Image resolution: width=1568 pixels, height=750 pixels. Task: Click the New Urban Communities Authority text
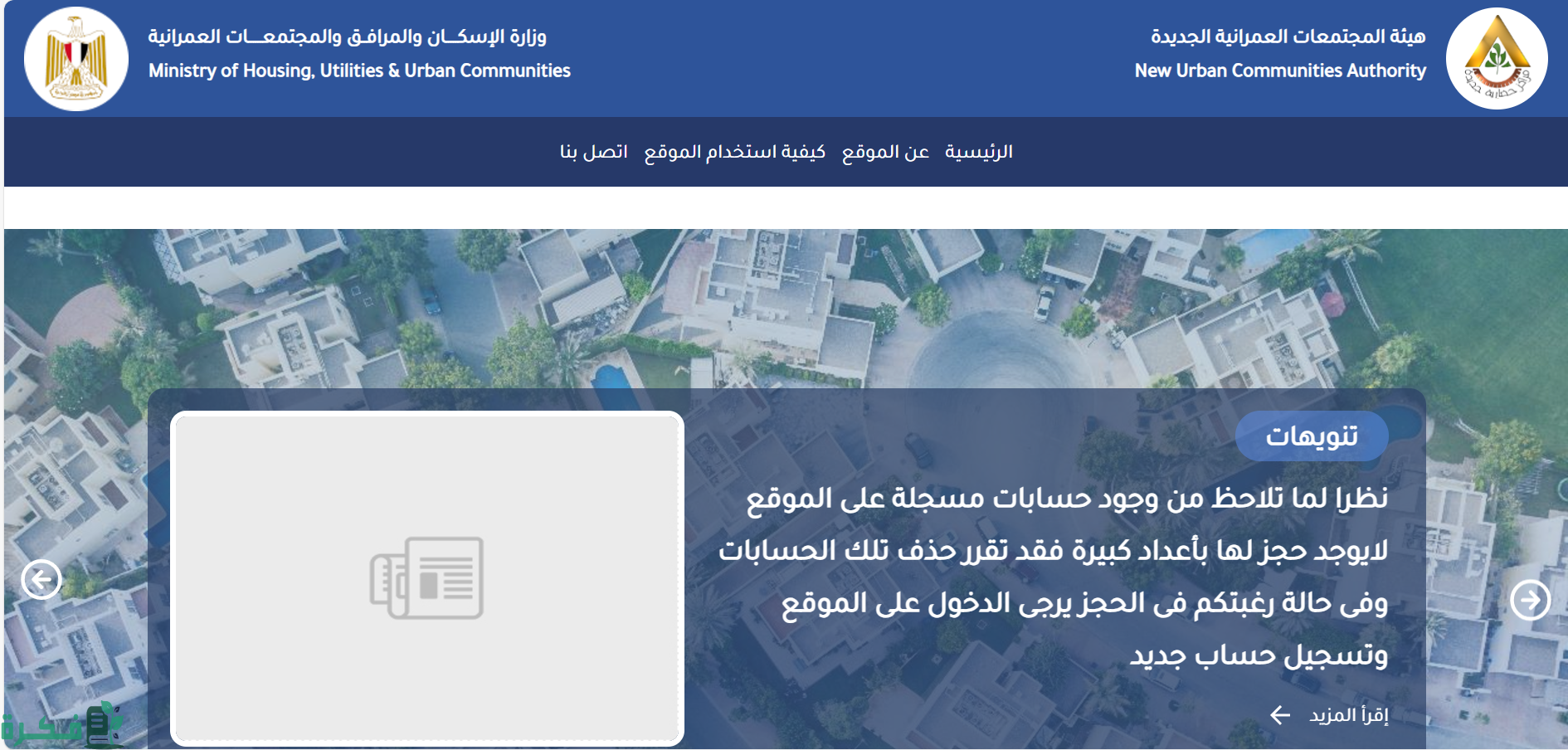click(1280, 71)
